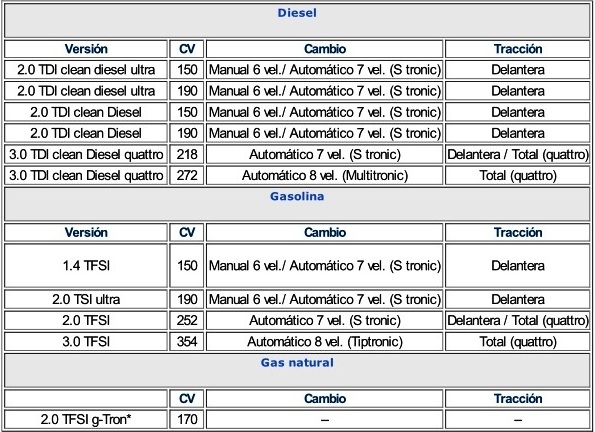Select the Versión header in the Diesel section

pos(86,49)
